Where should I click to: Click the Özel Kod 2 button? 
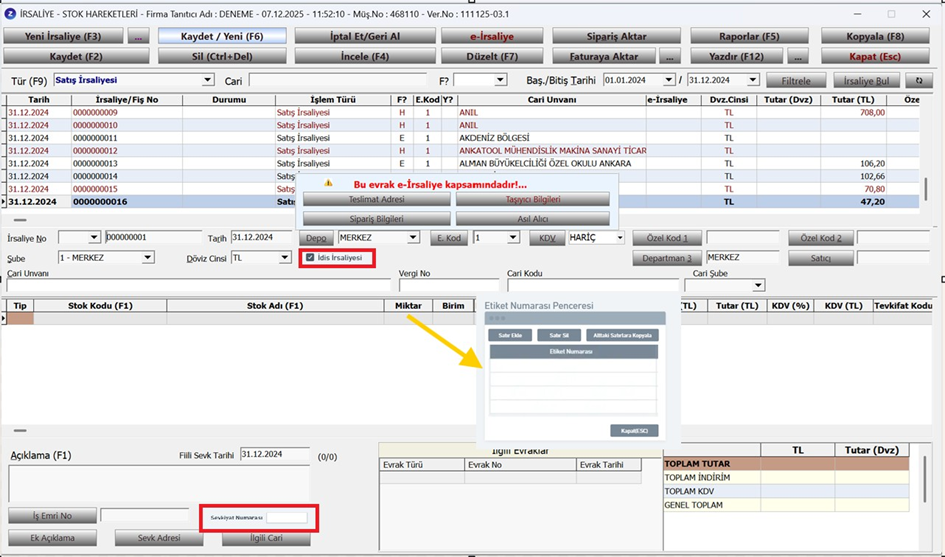click(820, 238)
